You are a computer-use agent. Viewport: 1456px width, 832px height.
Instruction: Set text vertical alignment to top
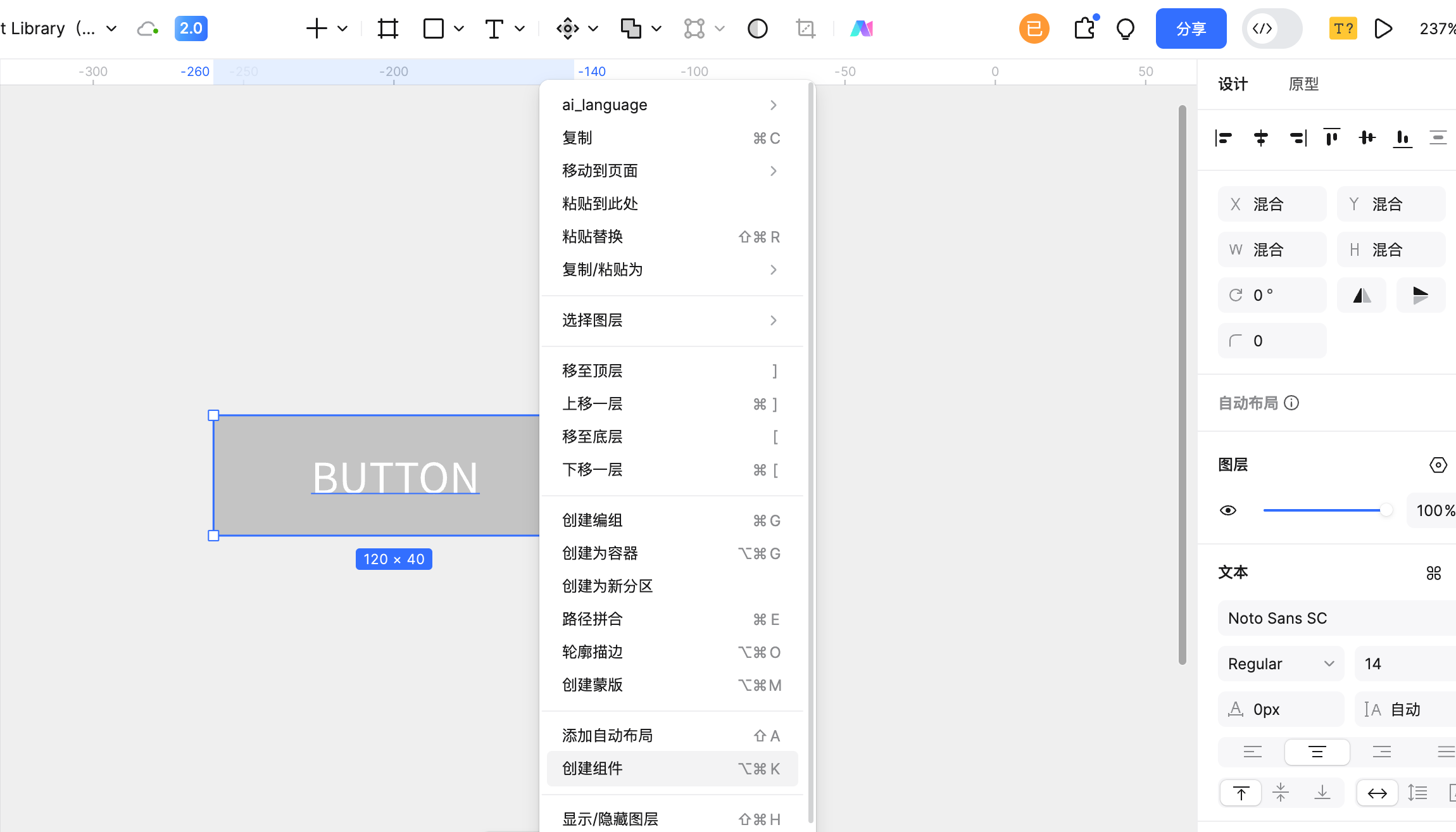point(1241,793)
